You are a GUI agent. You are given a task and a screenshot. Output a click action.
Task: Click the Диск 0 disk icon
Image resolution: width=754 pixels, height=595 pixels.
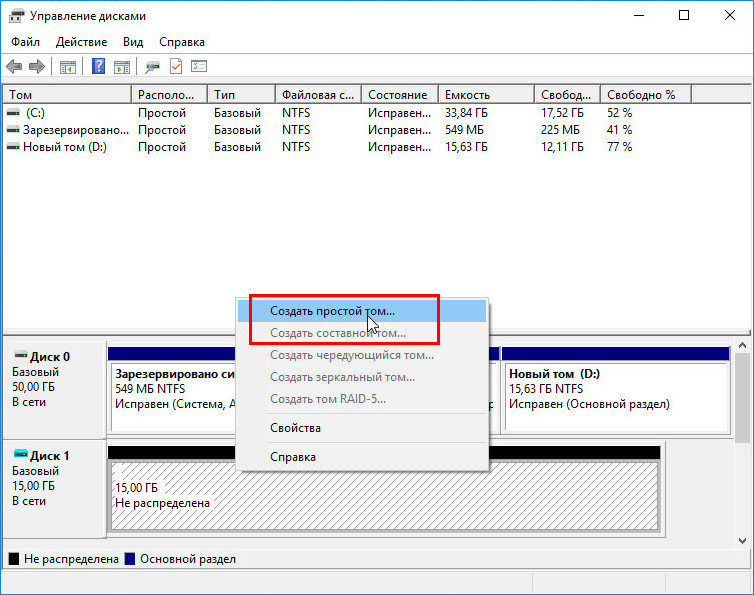[21, 356]
